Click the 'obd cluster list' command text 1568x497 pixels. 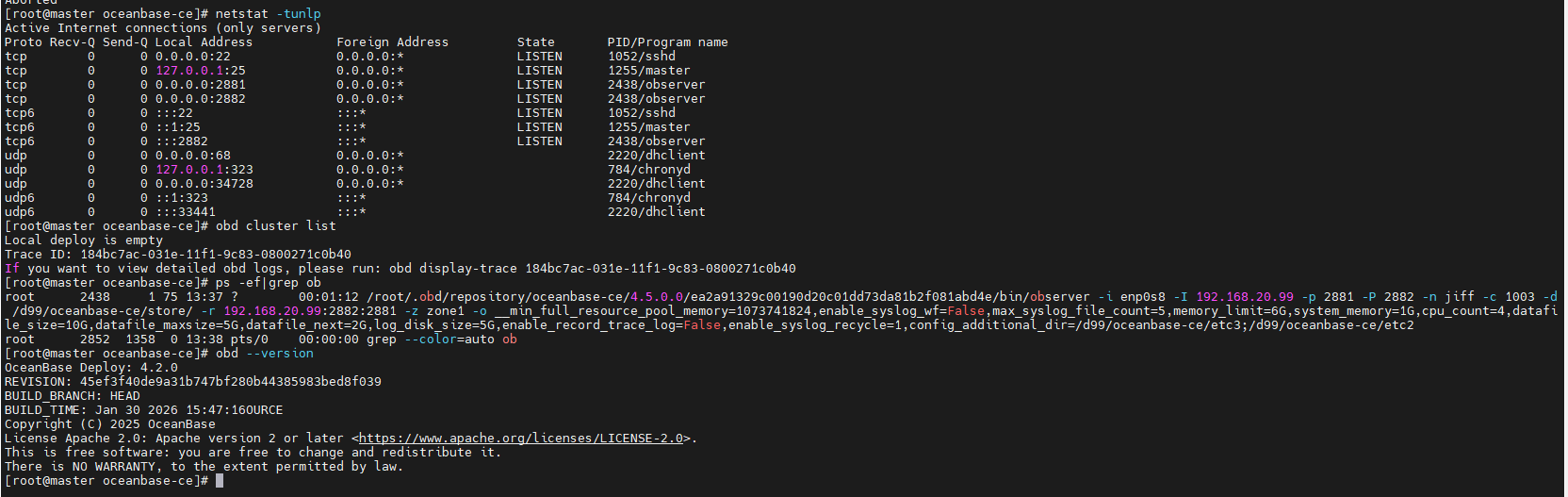275,226
